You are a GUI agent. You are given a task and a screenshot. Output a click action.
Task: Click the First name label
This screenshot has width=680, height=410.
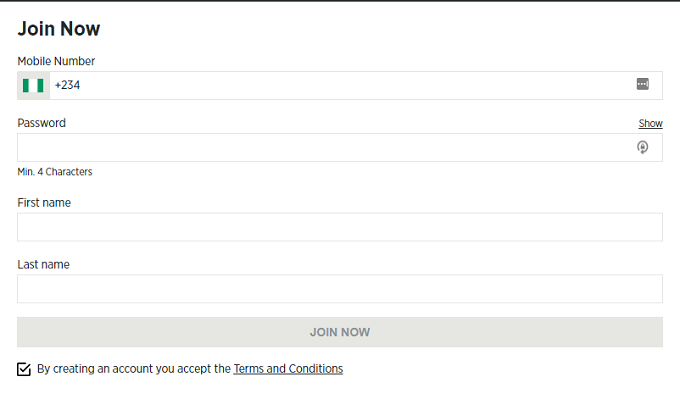tap(44, 203)
